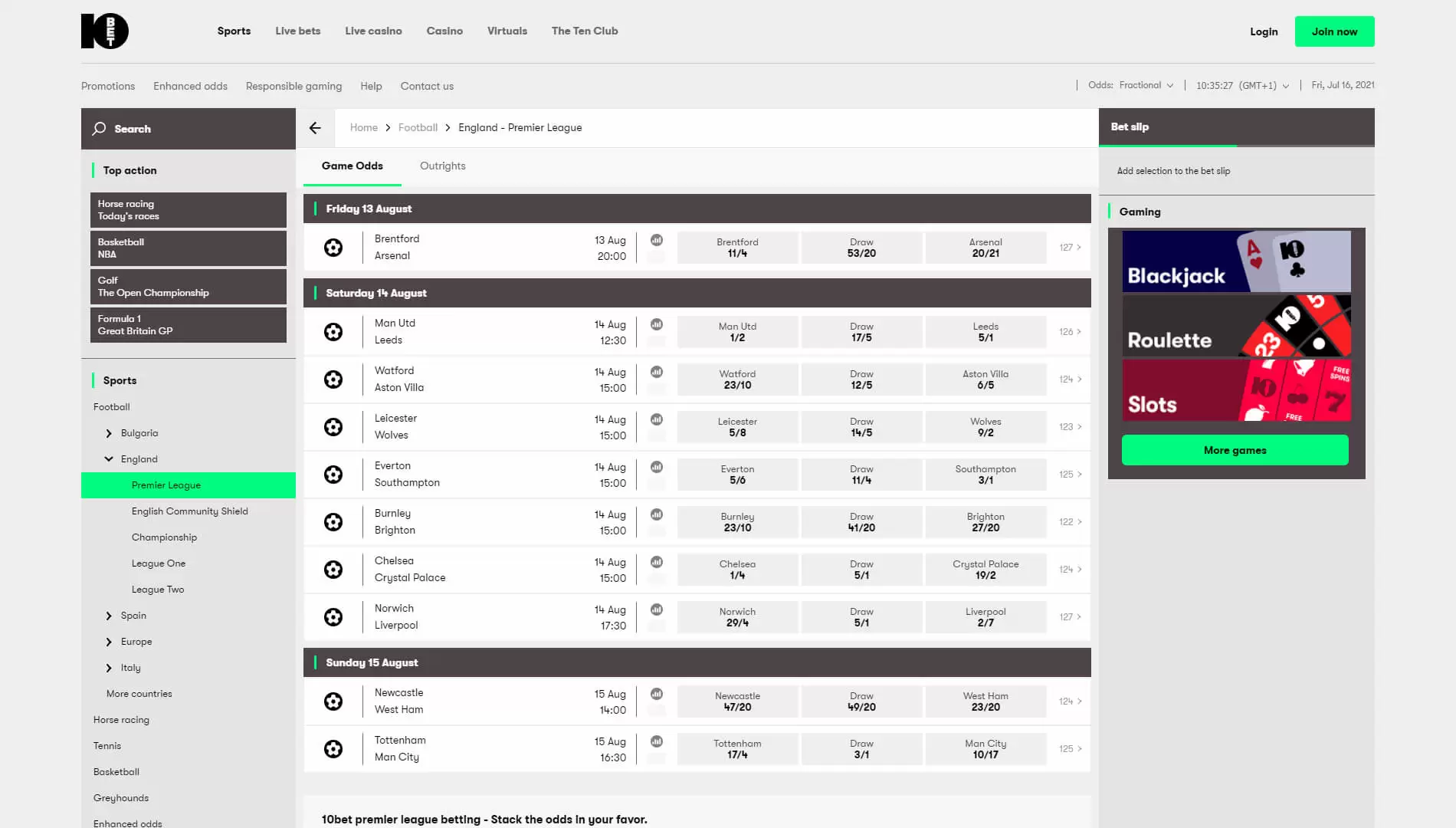Viewport: 1456px width, 828px height.
Task: Open stats icon for Man Utd vs Leeds
Action: pyautogui.click(x=657, y=324)
